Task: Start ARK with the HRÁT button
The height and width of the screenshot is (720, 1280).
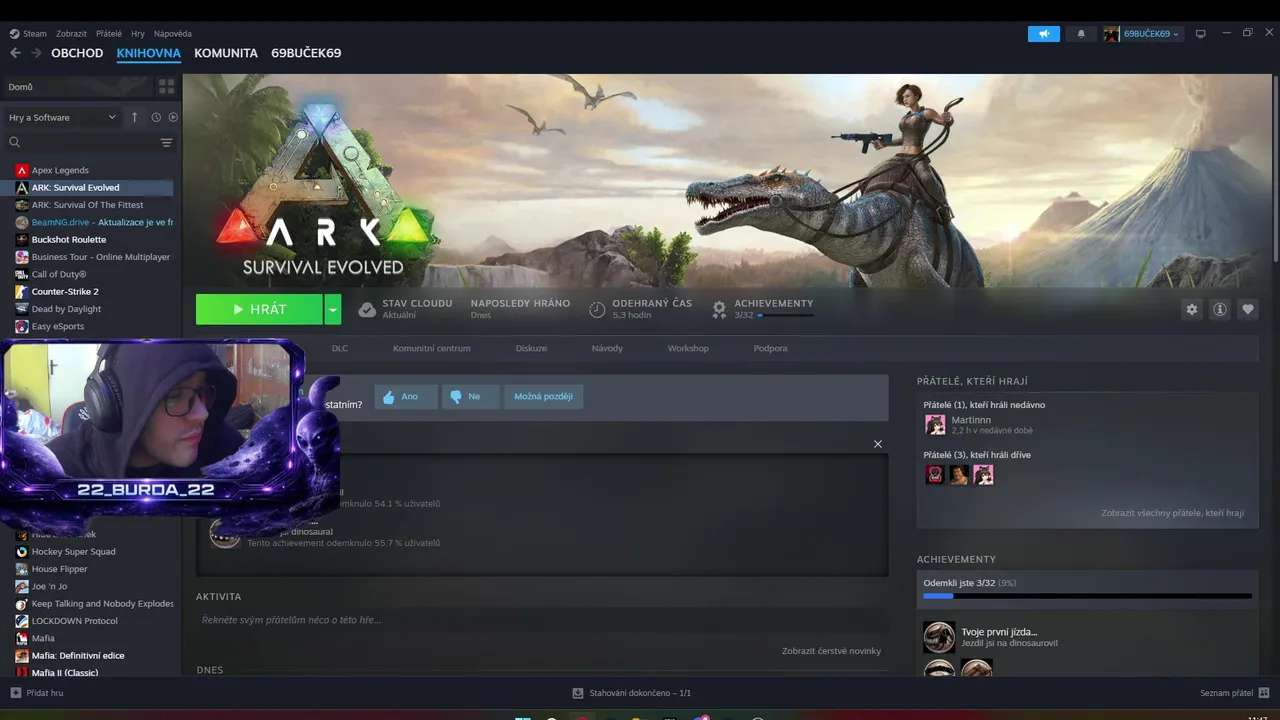Action: click(259, 309)
